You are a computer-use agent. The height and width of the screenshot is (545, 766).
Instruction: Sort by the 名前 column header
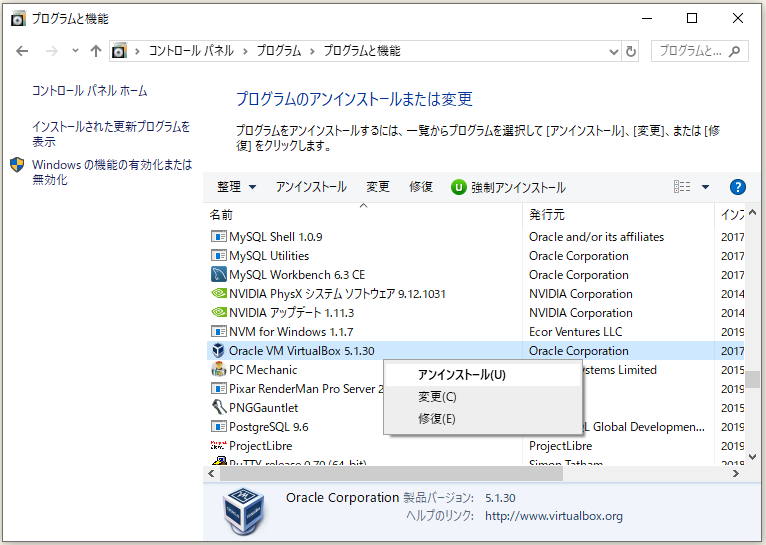[x=363, y=214]
